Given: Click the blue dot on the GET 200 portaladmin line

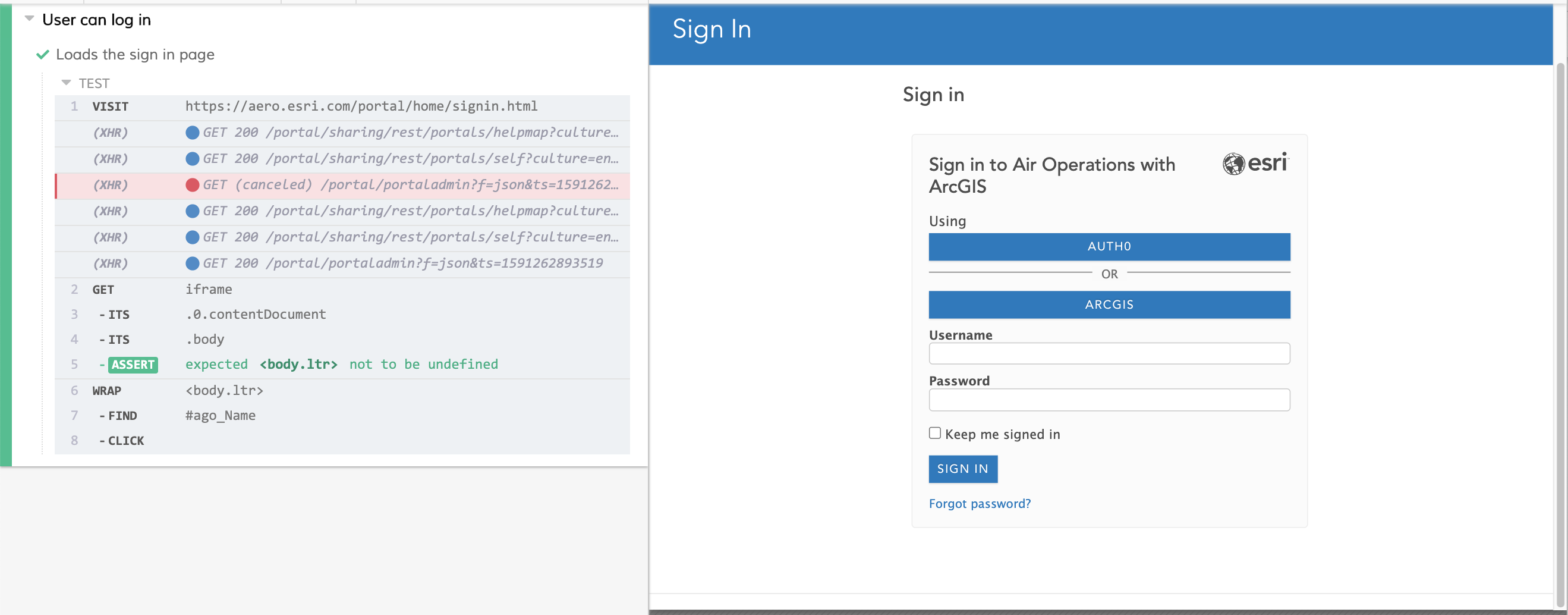Looking at the screenshot, I should tap(193, 263).
